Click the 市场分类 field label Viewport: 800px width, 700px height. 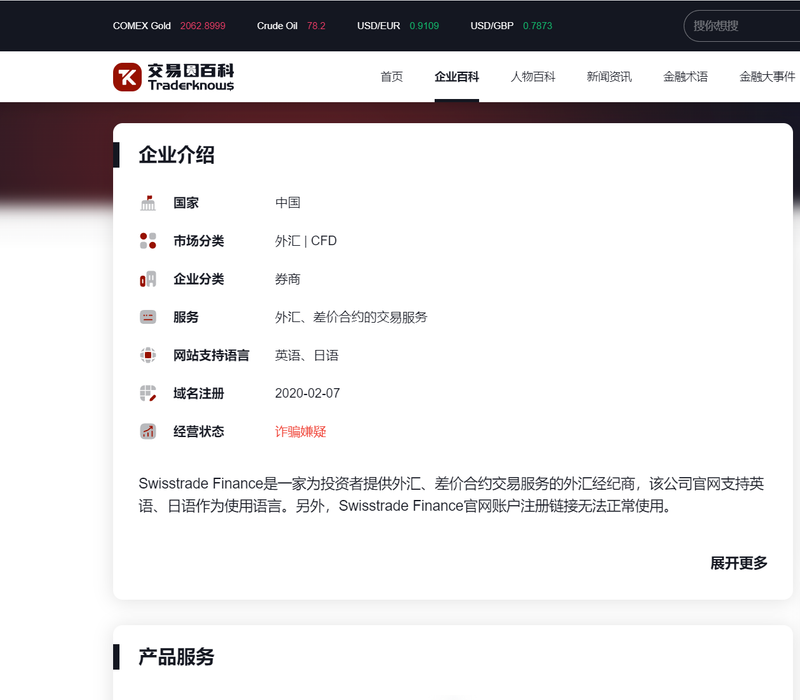[x=198, y=241]
